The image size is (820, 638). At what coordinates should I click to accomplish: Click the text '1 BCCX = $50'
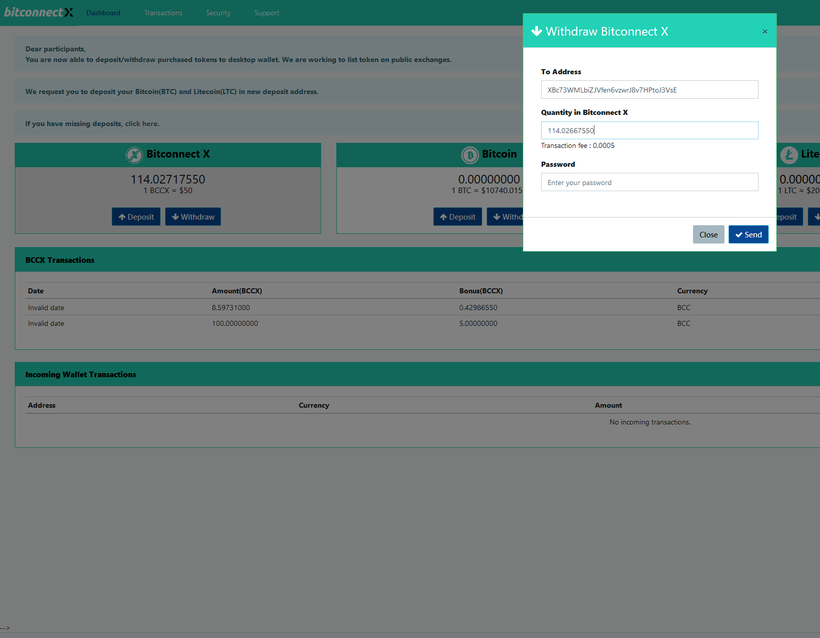pos(168,191)
